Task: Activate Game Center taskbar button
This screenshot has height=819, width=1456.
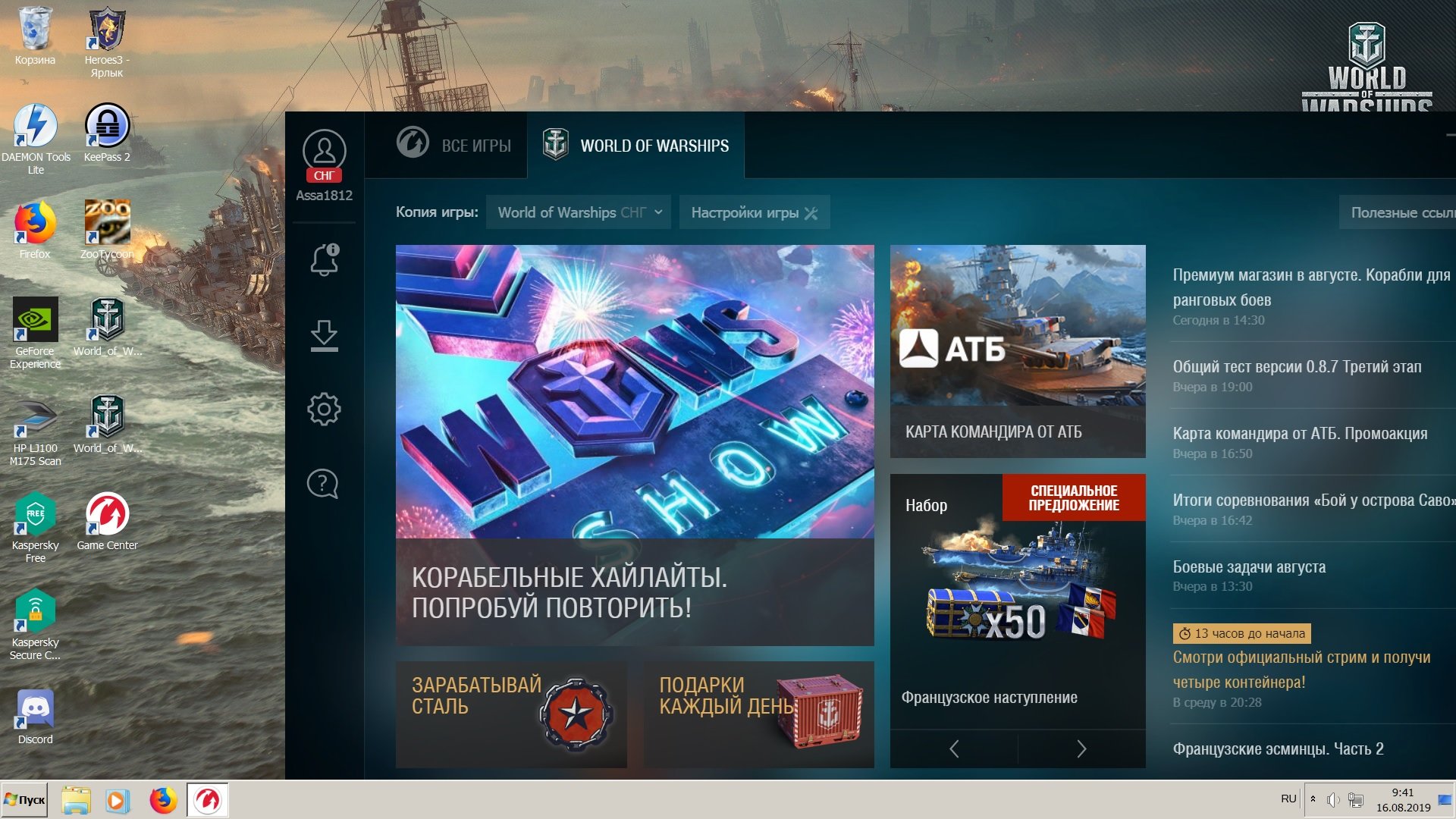Action: click(x=207, y=800)
